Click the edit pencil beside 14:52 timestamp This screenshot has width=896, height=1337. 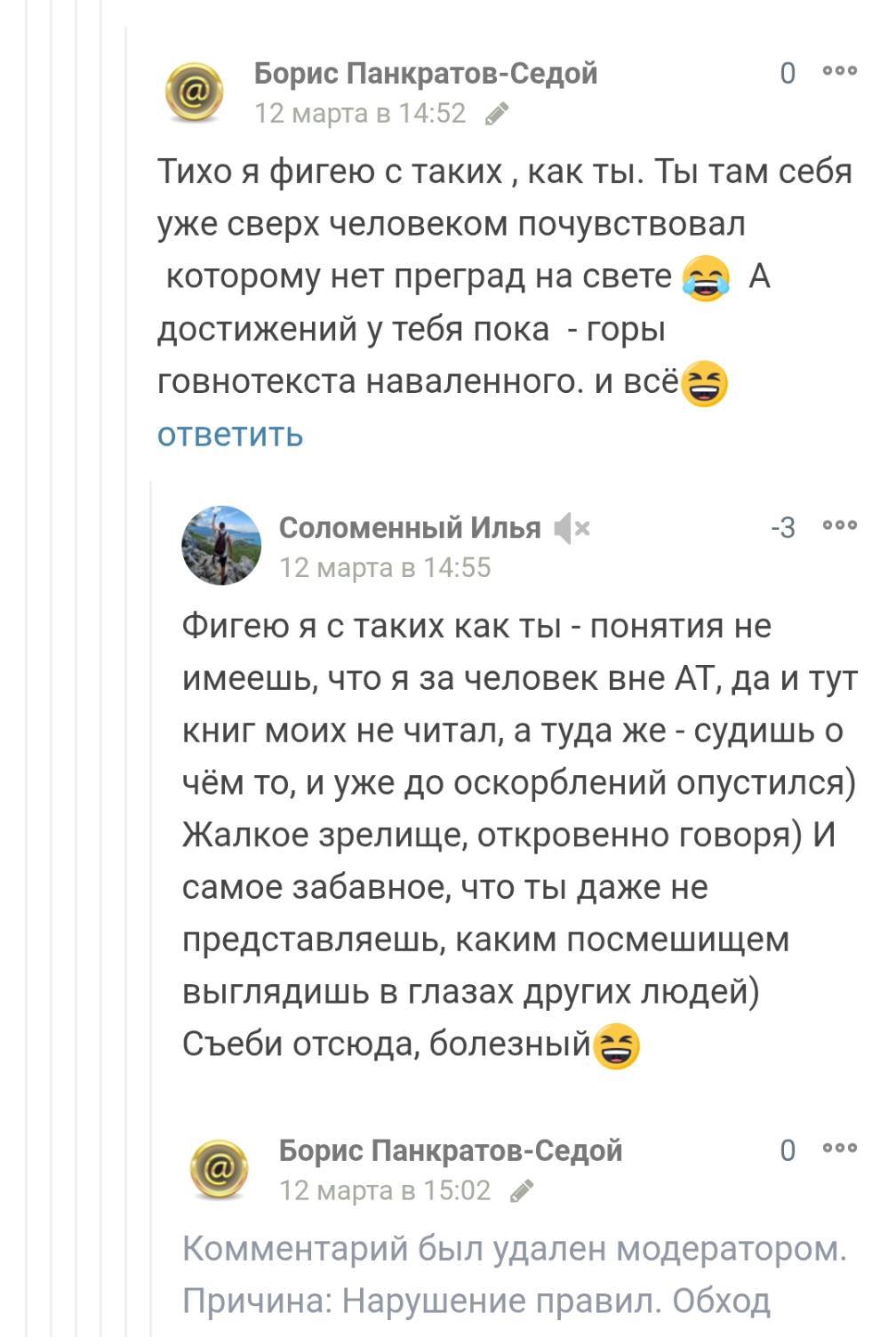pos(498,114)
